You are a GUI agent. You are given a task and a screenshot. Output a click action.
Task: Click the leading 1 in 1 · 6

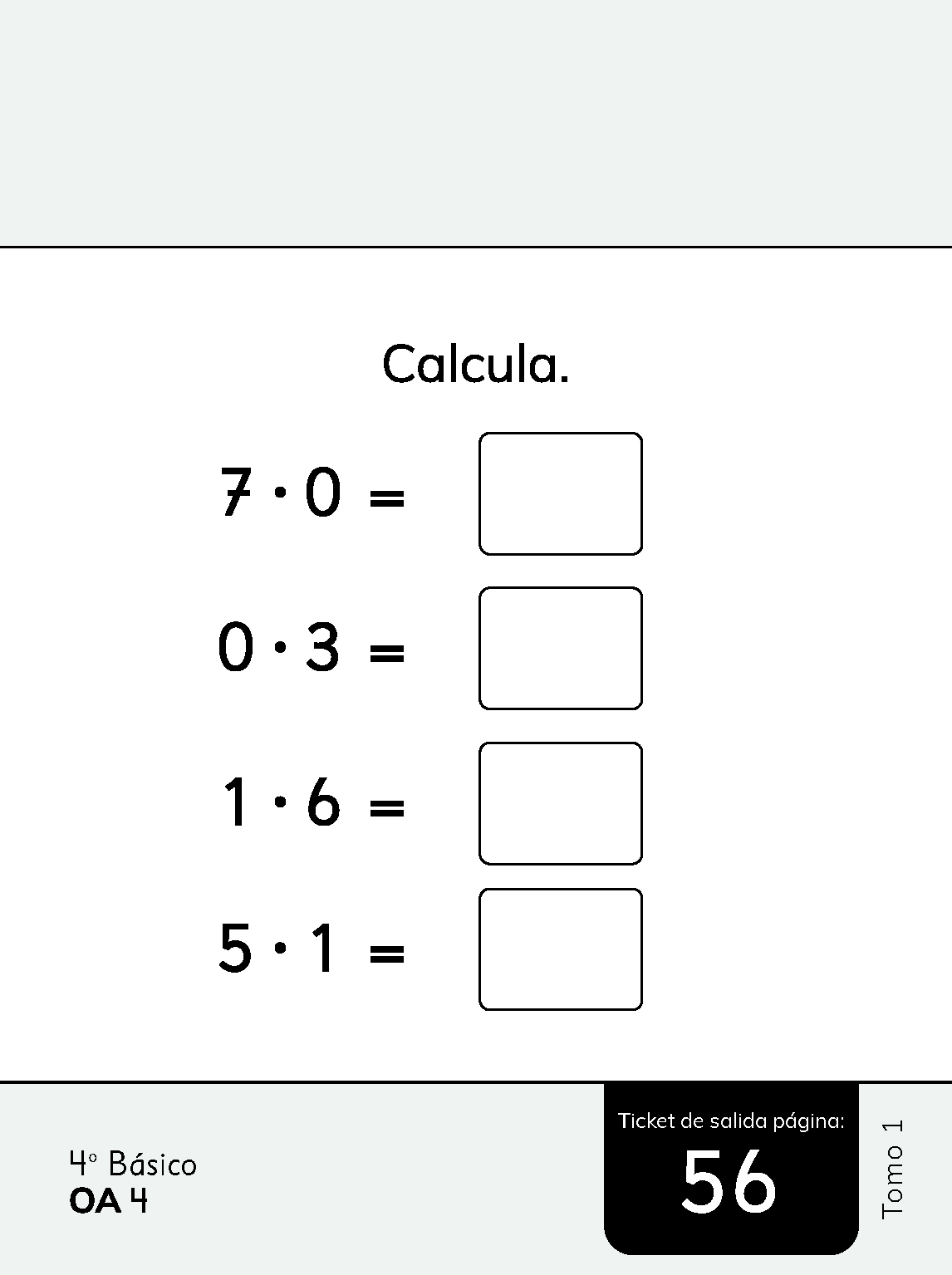coord(236,802)
